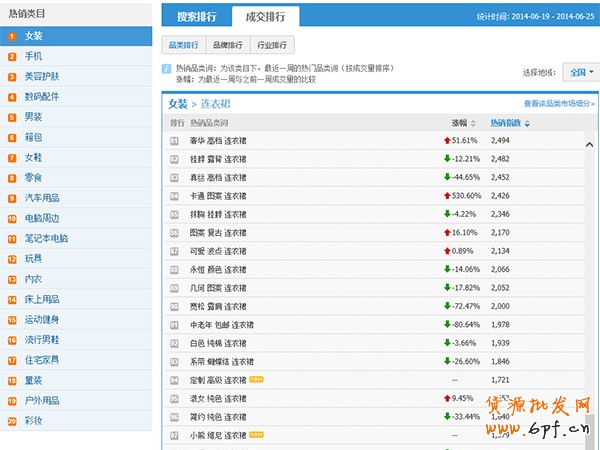The width and height of the screenshot is (600, 450).
Task: Select 运动健身 category
Action: click(76, 320)
